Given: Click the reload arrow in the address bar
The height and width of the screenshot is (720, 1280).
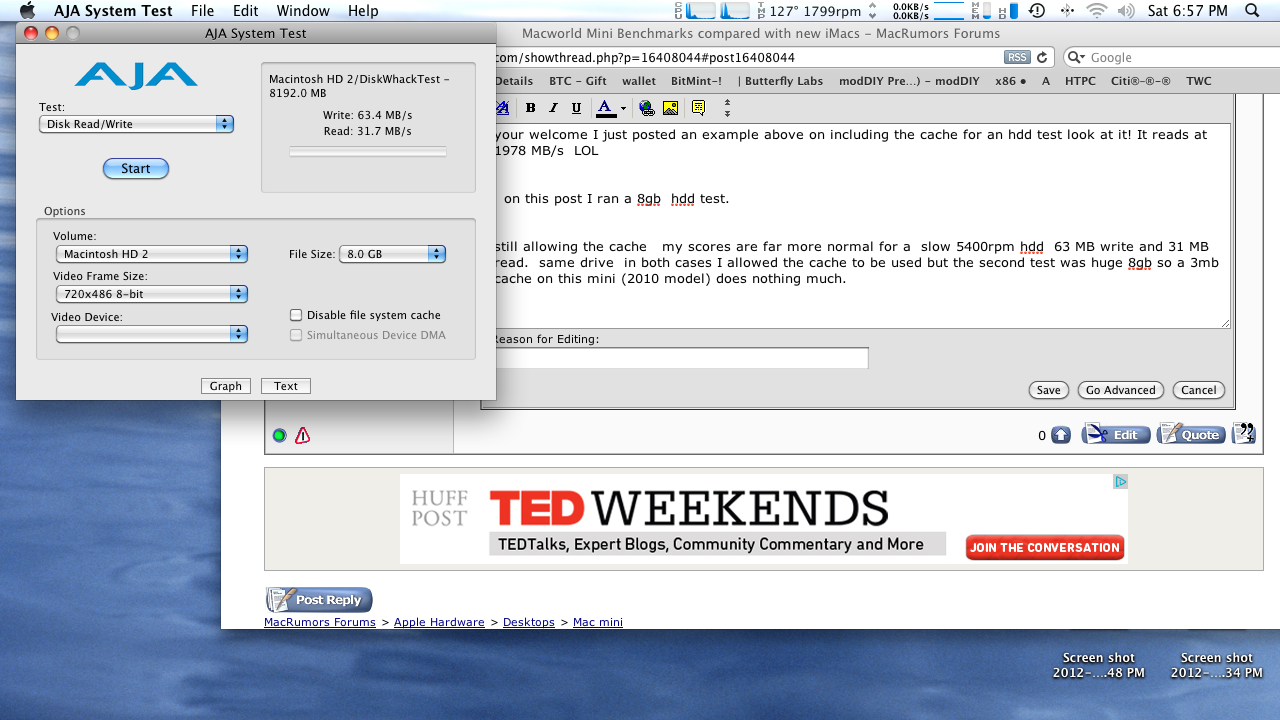Looking at the screenshot, I should point(1042,57).
